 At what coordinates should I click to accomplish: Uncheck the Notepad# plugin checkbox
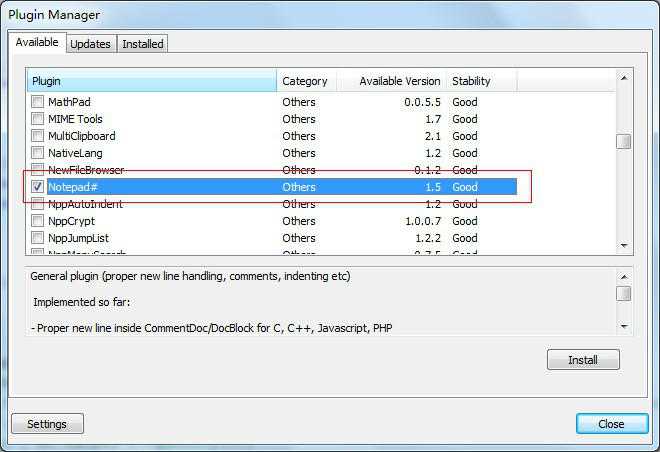pyautogui.click(x=37, y=186)
